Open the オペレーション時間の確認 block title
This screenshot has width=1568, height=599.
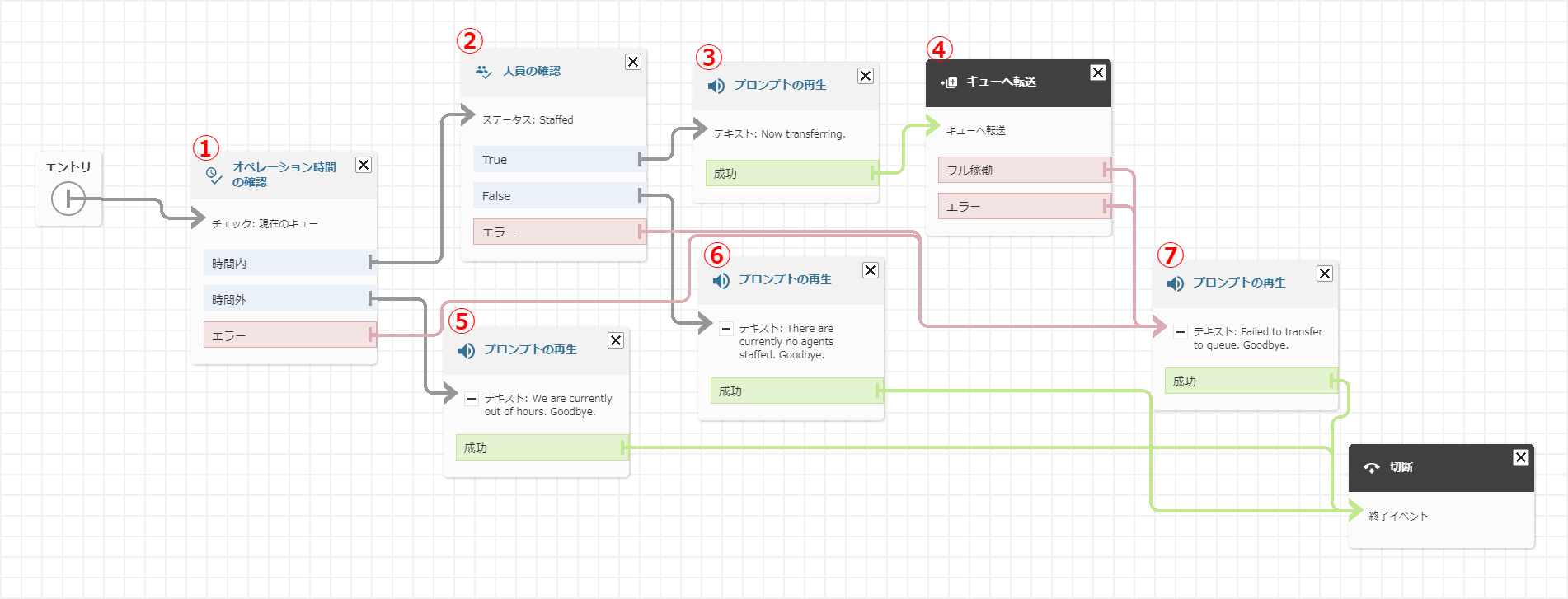coord(284,174)
